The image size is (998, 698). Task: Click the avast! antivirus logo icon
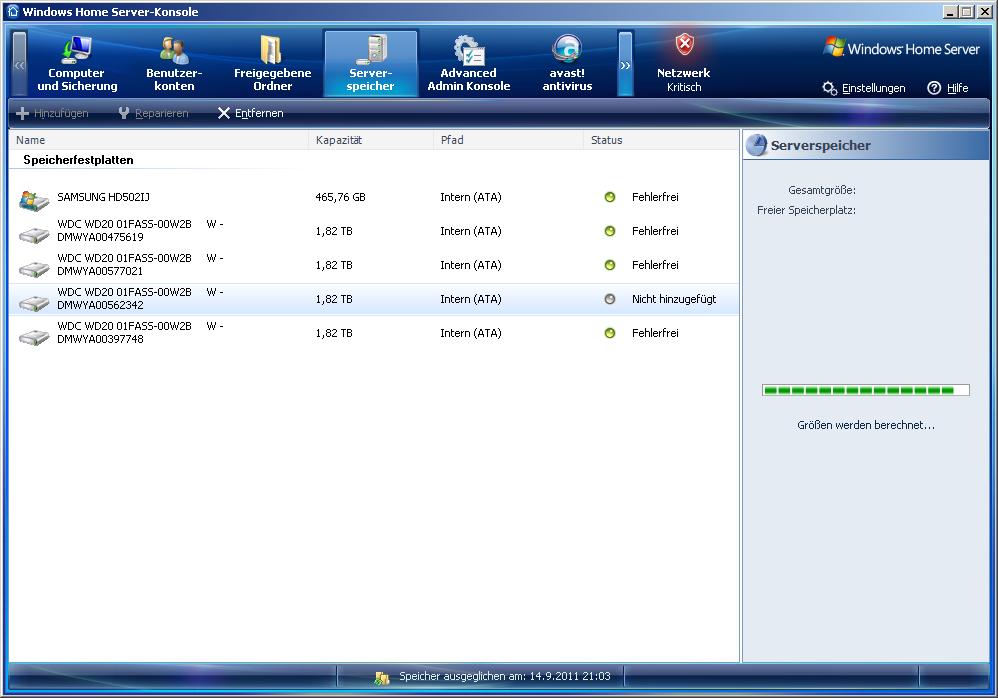(x=567, y=50)
